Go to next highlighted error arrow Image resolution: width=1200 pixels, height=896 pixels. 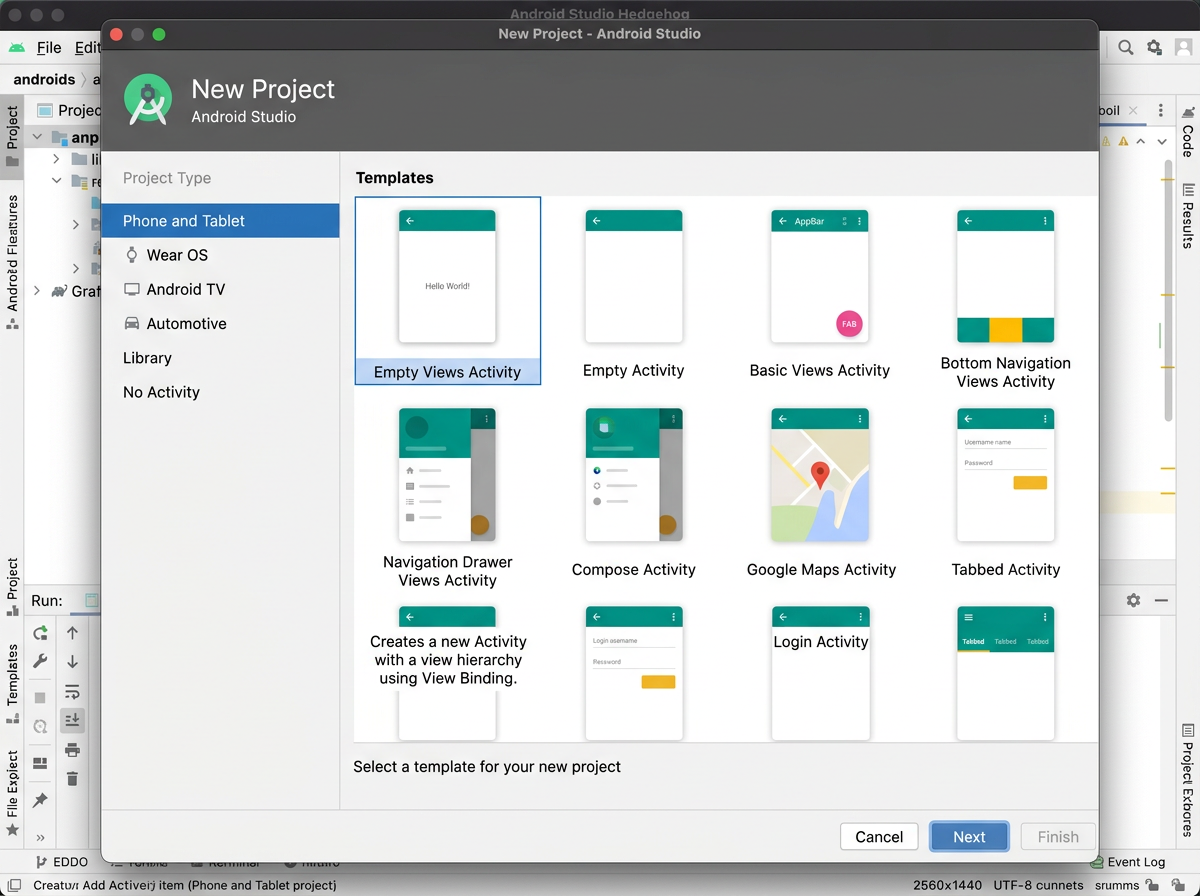coord(1162,142)
